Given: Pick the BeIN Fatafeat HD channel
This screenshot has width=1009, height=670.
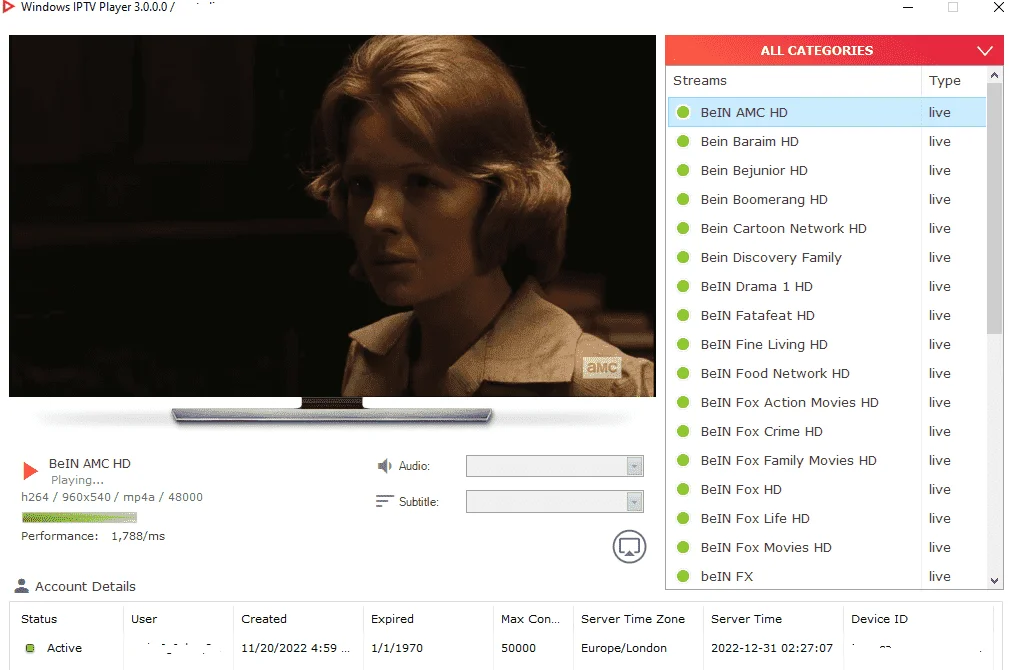Looking at the screenshot, I should (827, 315).
